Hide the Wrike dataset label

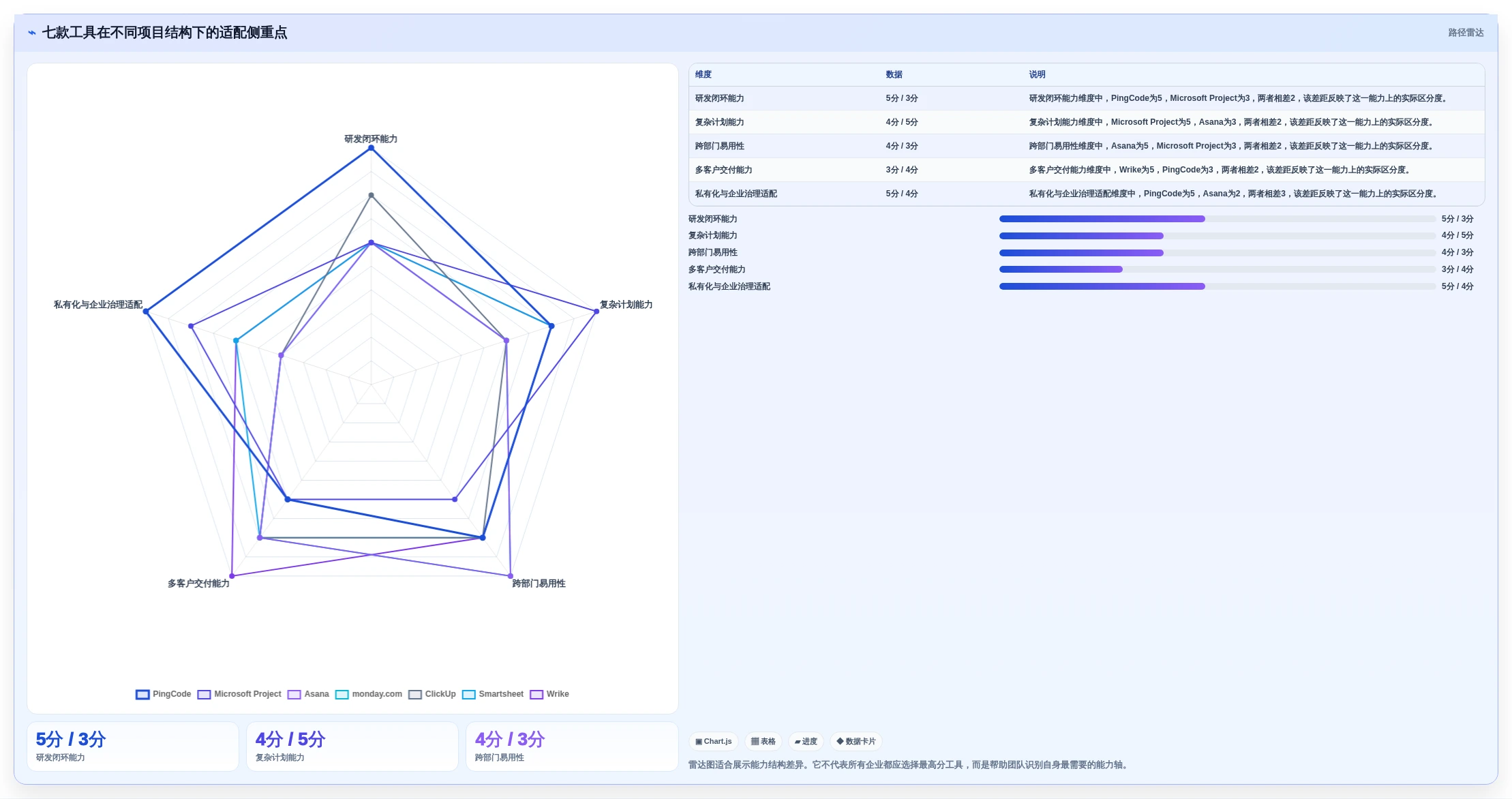(558, 694)
